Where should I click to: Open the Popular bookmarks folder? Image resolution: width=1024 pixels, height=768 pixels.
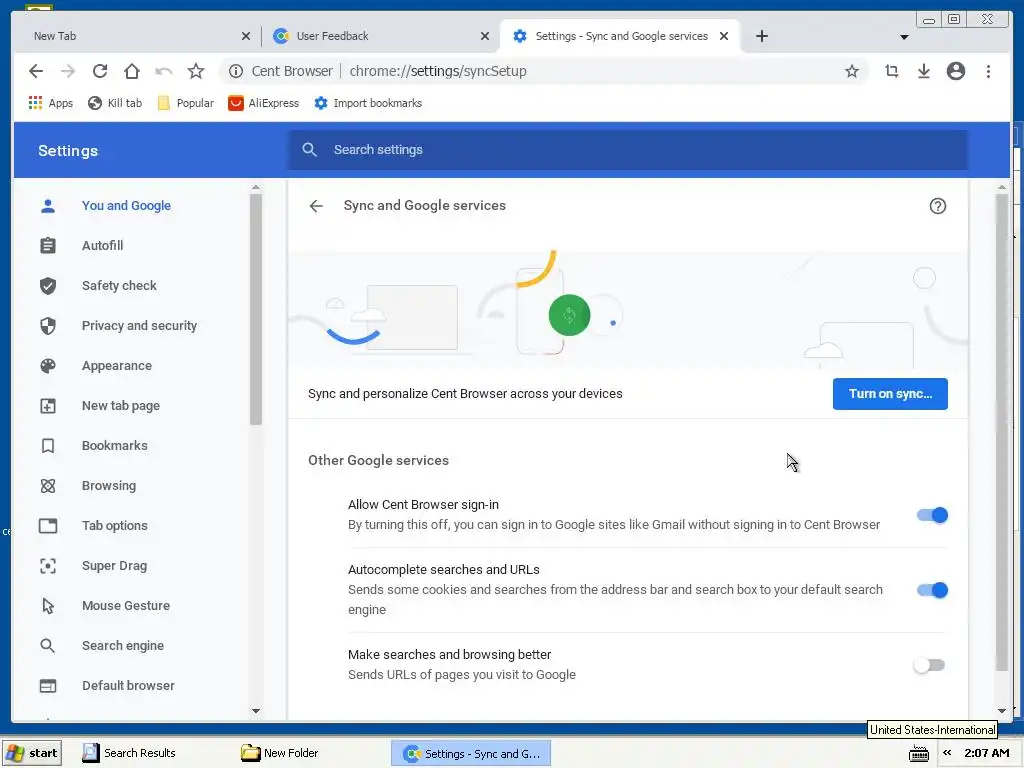click(186, 103)
